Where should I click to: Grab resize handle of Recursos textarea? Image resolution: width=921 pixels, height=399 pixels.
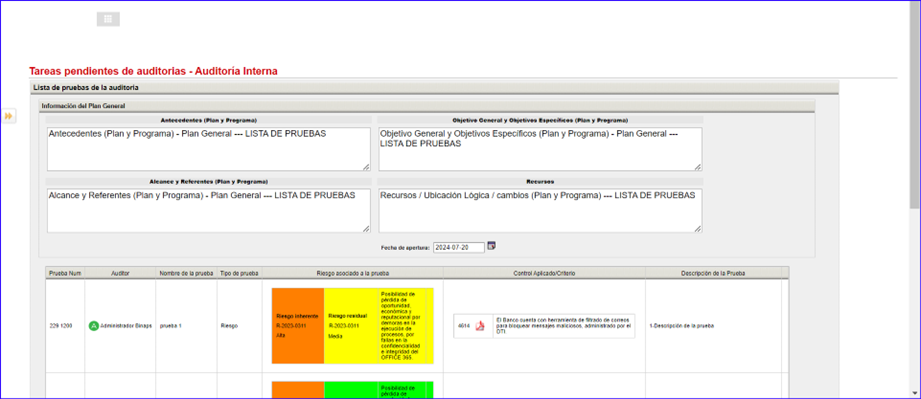[697, 228]
